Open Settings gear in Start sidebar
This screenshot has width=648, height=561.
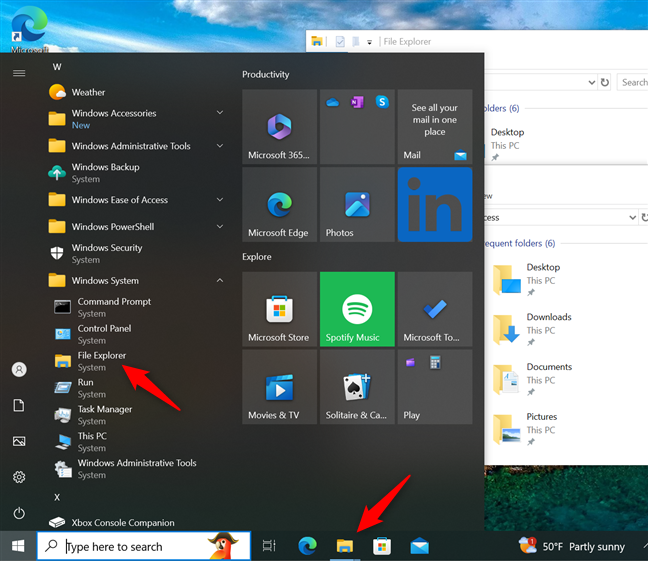pyautogui.click(x=19, y=477)
